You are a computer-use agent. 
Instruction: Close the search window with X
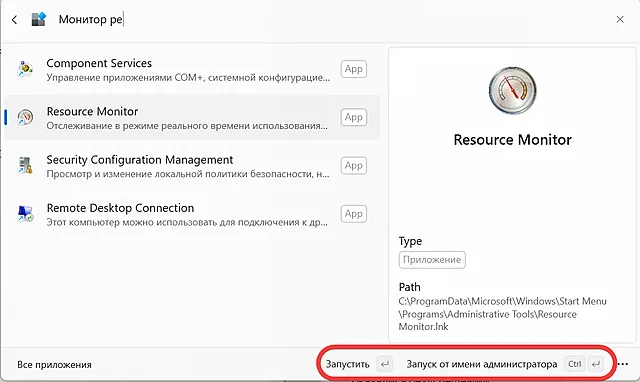620,19
